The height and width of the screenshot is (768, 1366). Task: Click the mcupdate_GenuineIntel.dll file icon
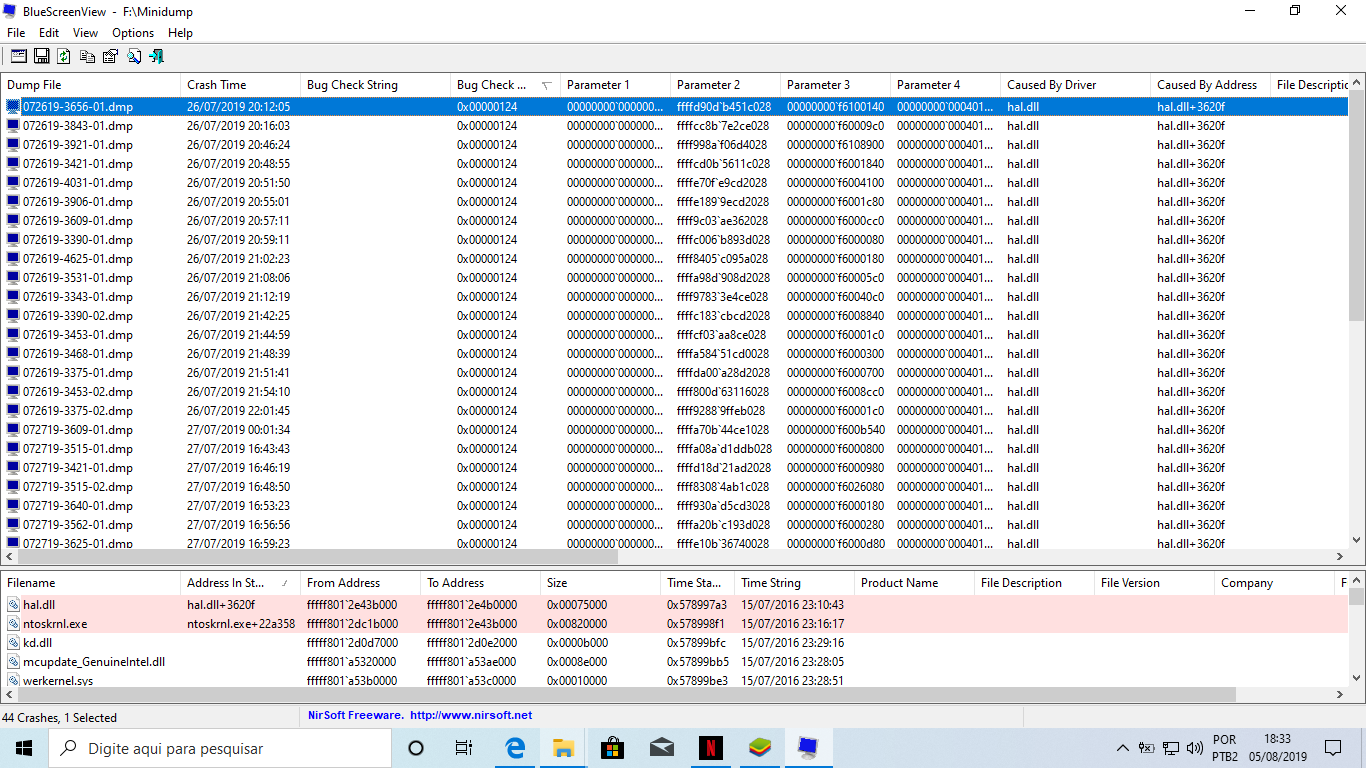pyautogui.click(x=13, y=661)
